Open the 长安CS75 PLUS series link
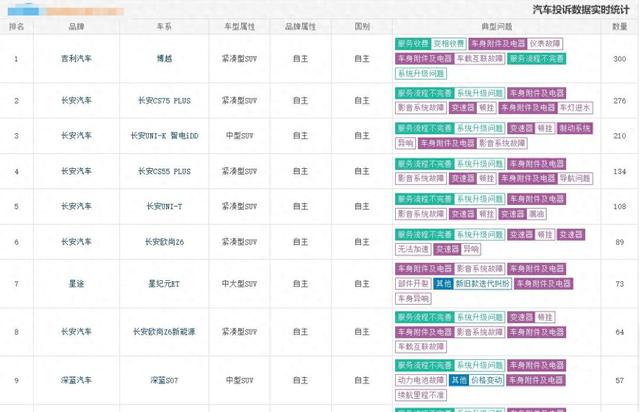This screenshot has height=412, width=640. click(164, 100)
